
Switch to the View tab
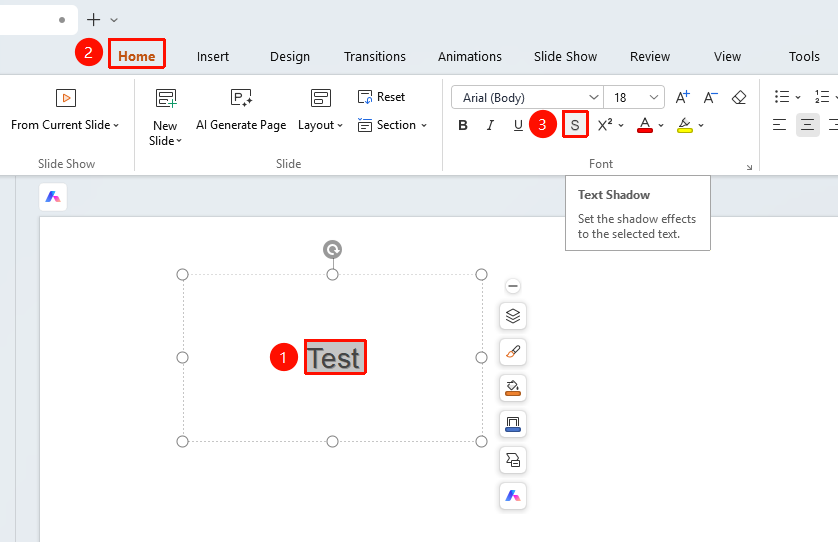pyautogui.click(x=727, y=56)
